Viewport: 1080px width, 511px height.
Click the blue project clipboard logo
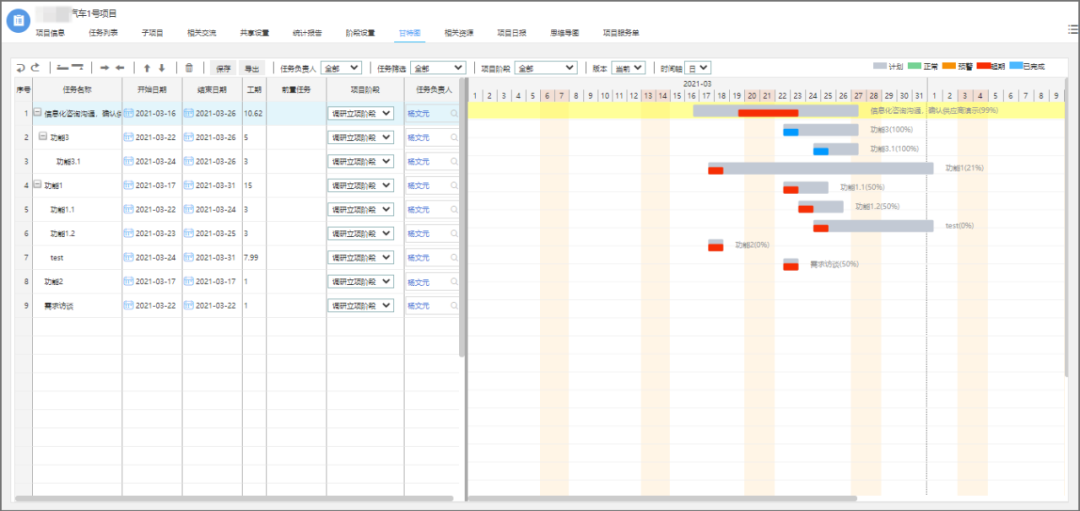19,21
